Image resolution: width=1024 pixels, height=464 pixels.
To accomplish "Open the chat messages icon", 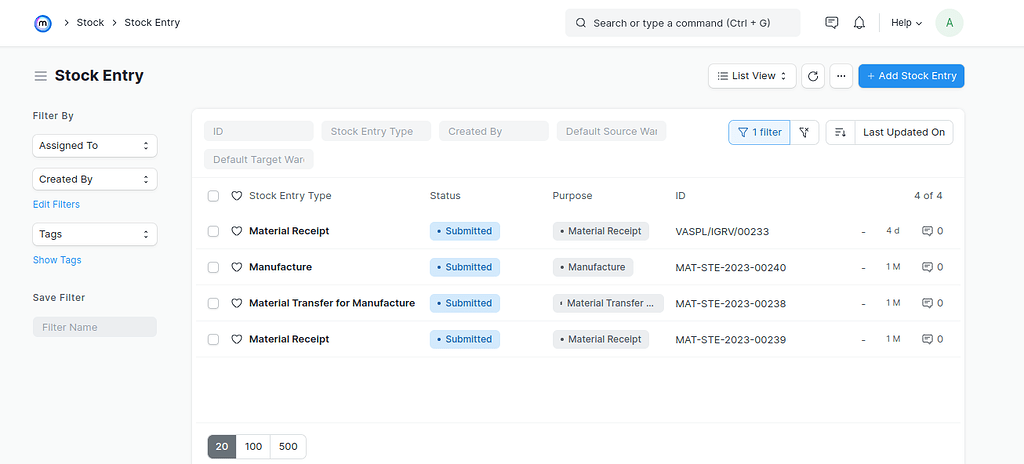I will tap(831, 23).
